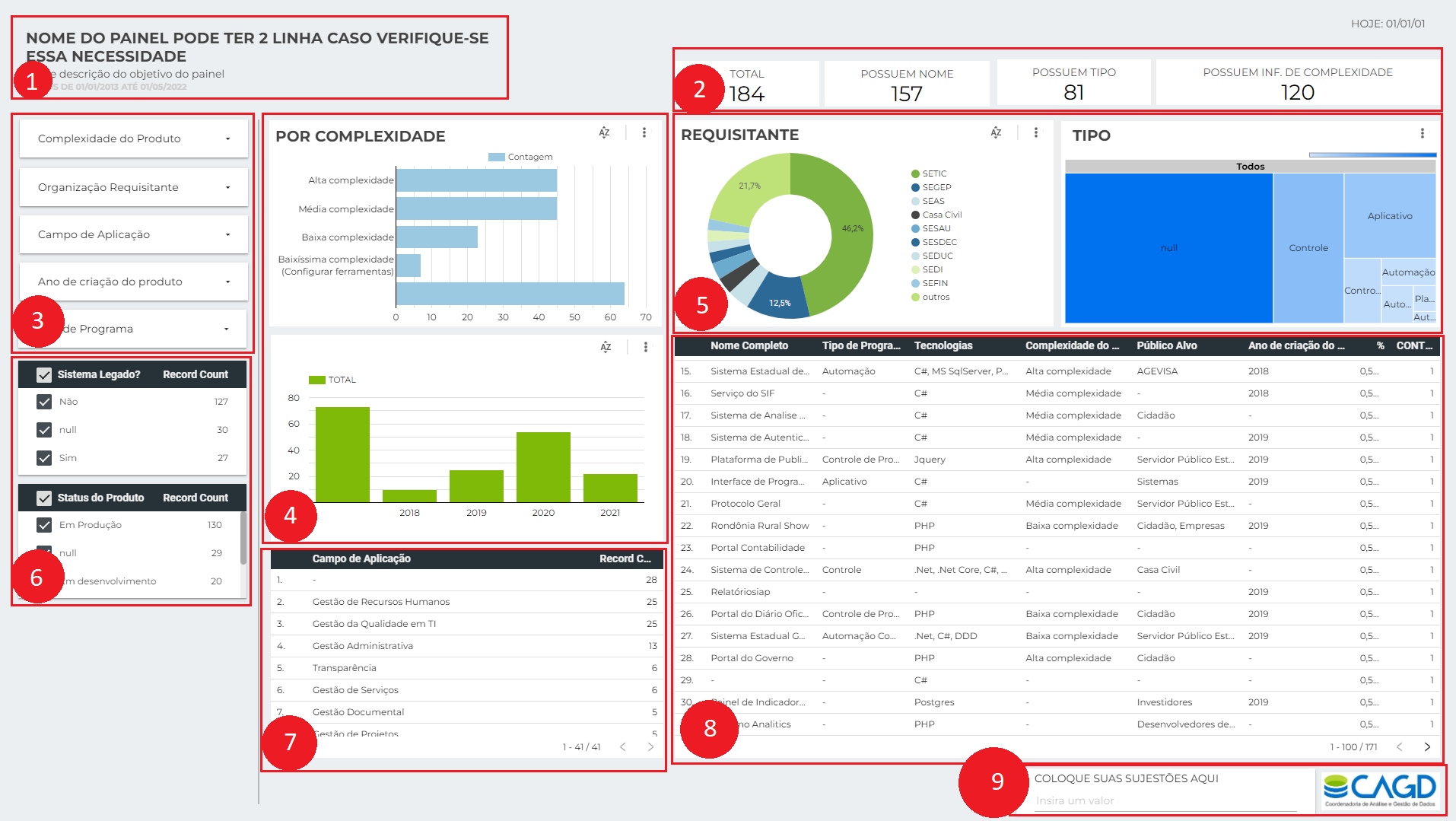Click sort icon on Requisitante donut chart
The image size is (1456, 821).
coord(996,132)
